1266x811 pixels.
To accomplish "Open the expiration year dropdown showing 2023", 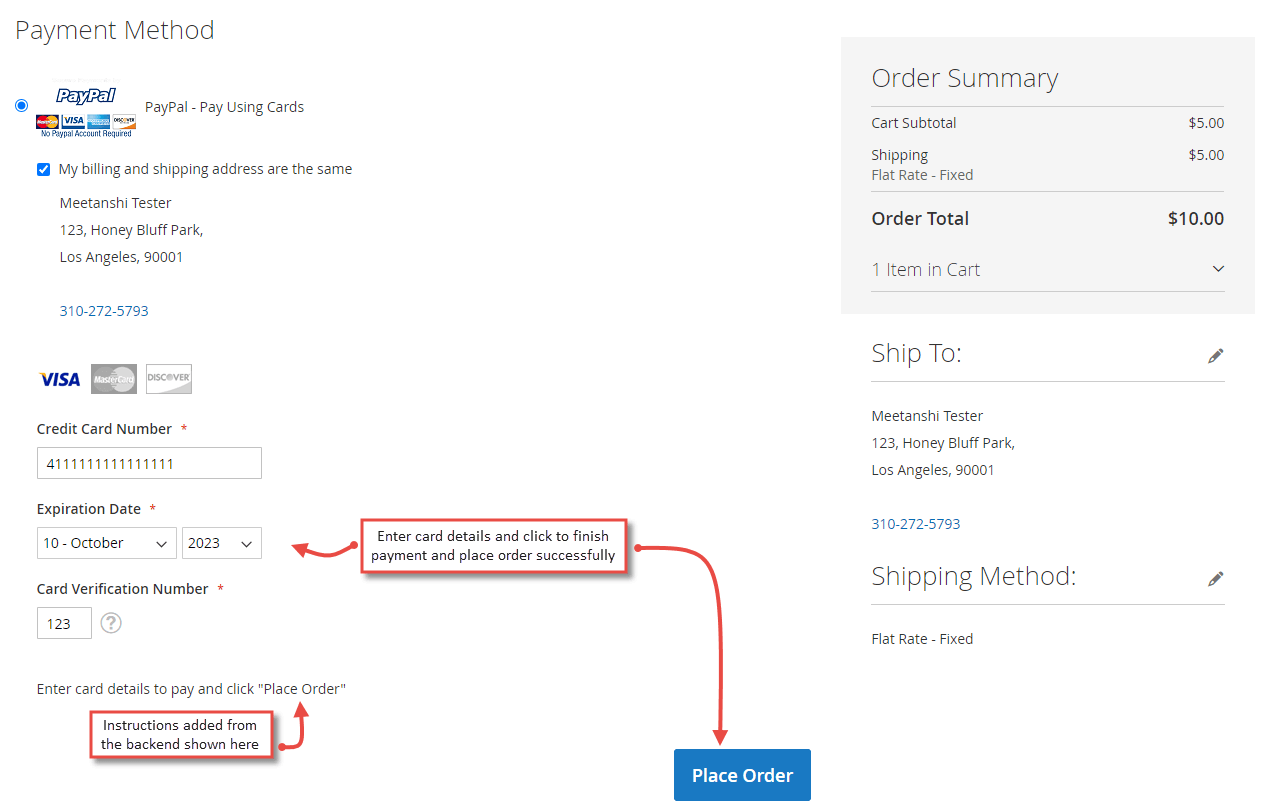I will click(221, 542).
